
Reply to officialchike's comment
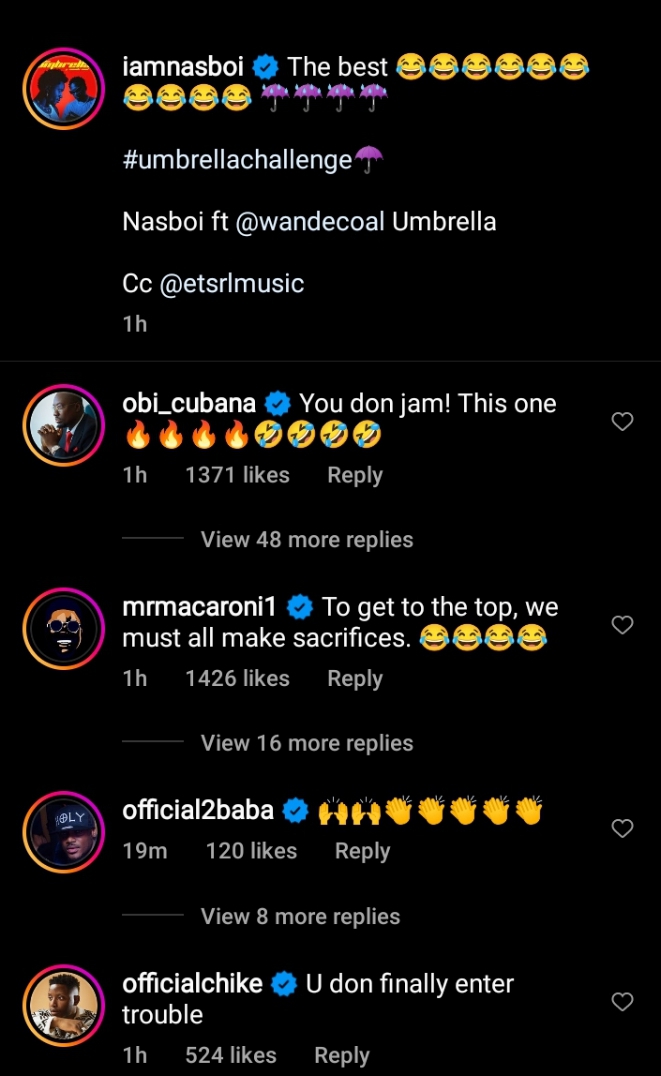(x=342, y=1055)
